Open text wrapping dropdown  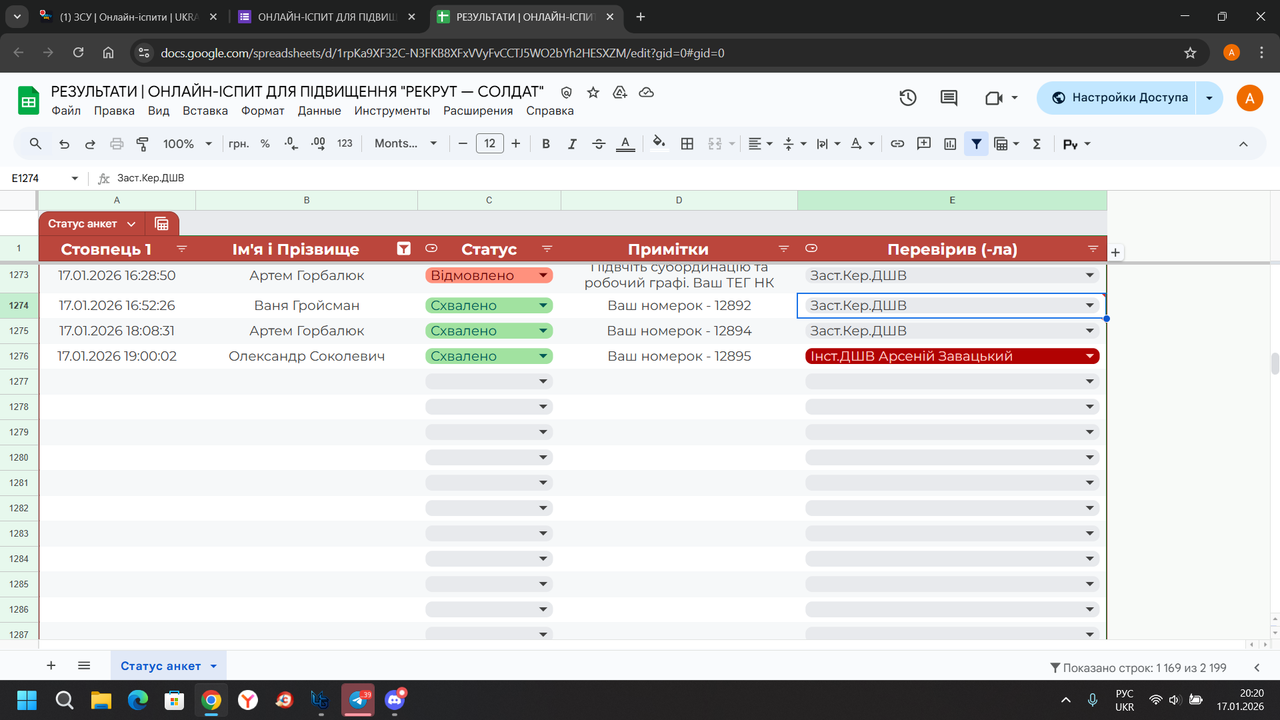(x=828, y=144)
